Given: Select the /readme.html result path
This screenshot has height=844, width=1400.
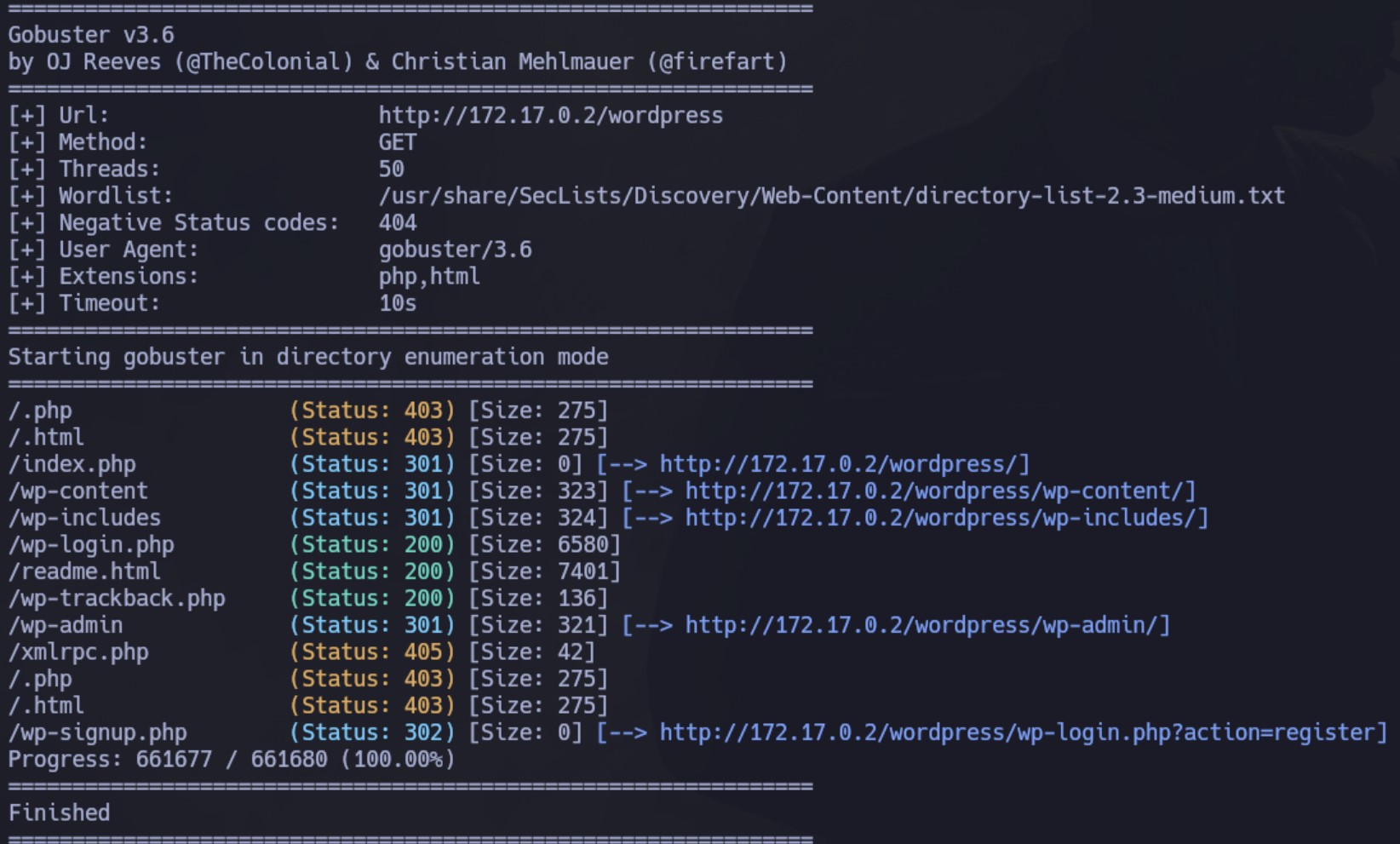Looking at the screenshot, I should point(85,571).
